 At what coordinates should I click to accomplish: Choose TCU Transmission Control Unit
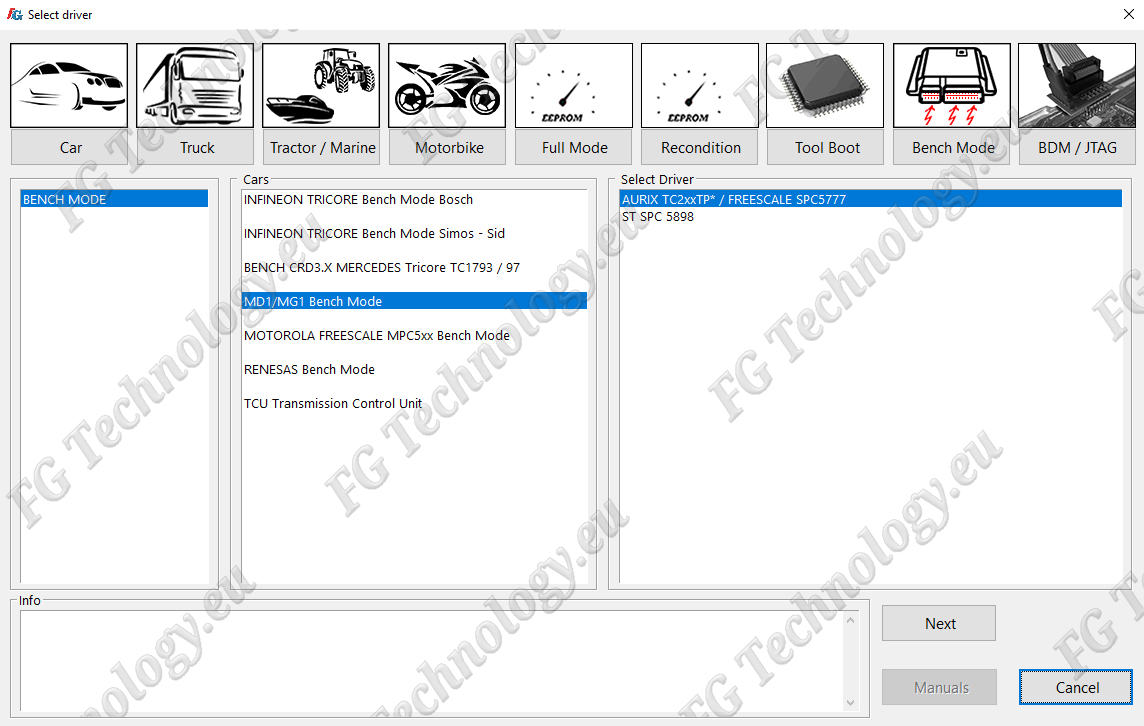coord(333,404)
